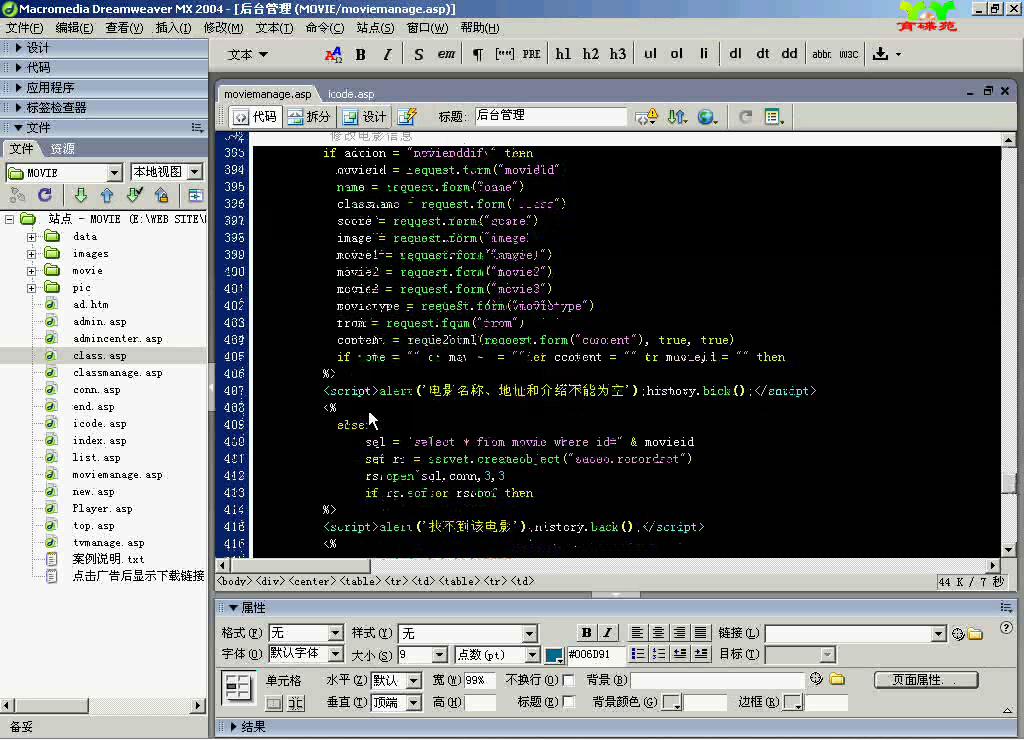Click the 标题 title input field
This screenshot has height=740, width=1024.
click(x=550, y=116)
